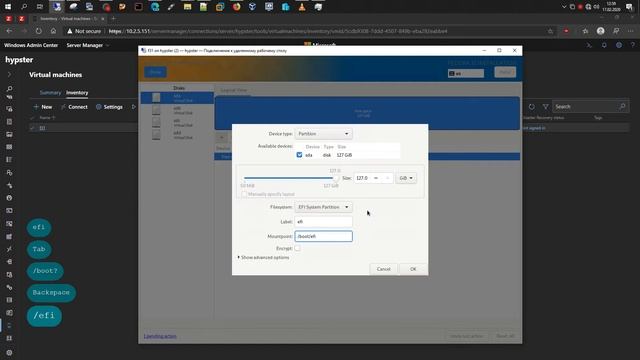Click the Mountpoint text field
The height and width of the screenshot is (360, 640).
pos(323,236)
